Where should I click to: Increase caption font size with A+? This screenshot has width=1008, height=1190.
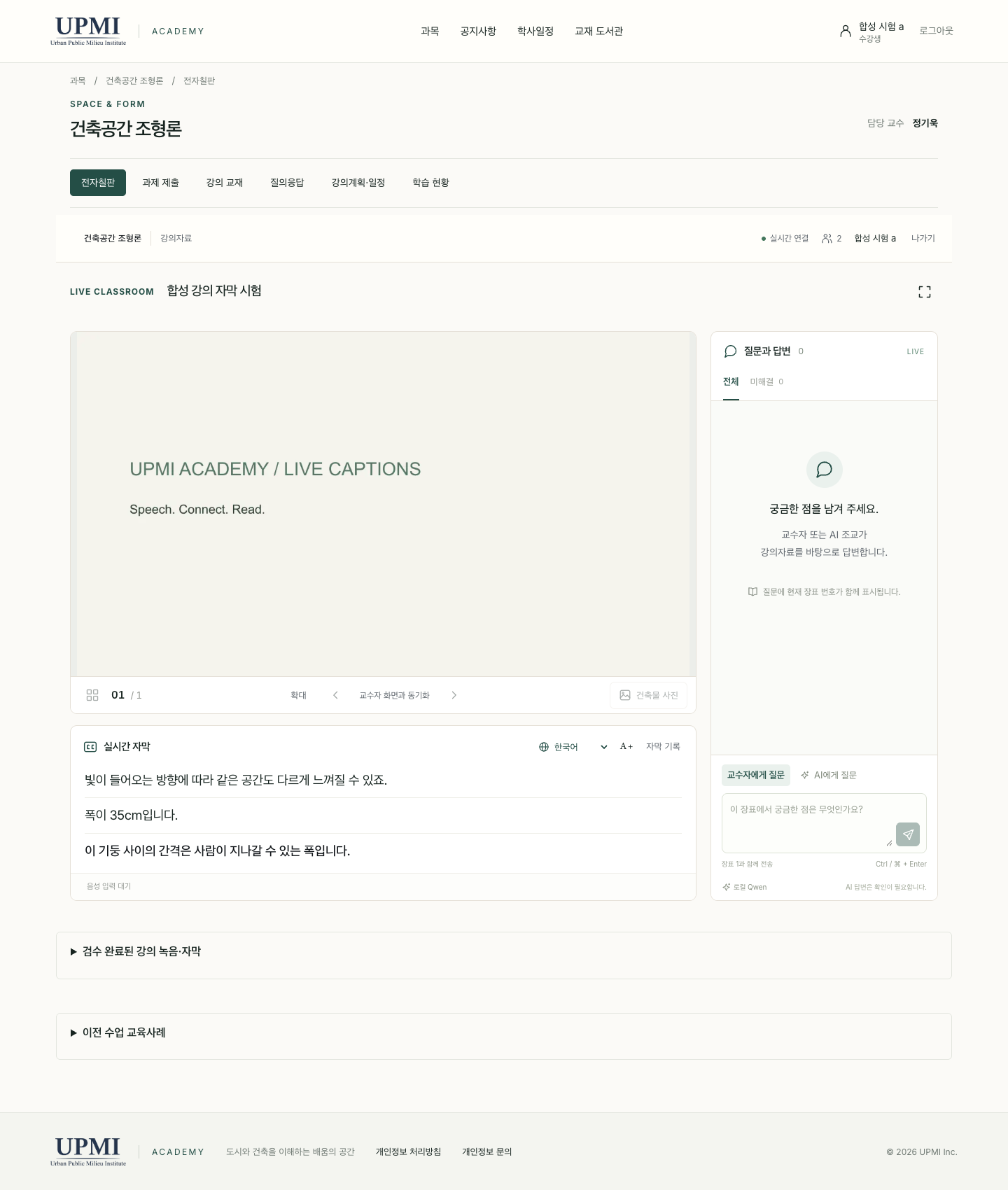click(x=626, y=747)
